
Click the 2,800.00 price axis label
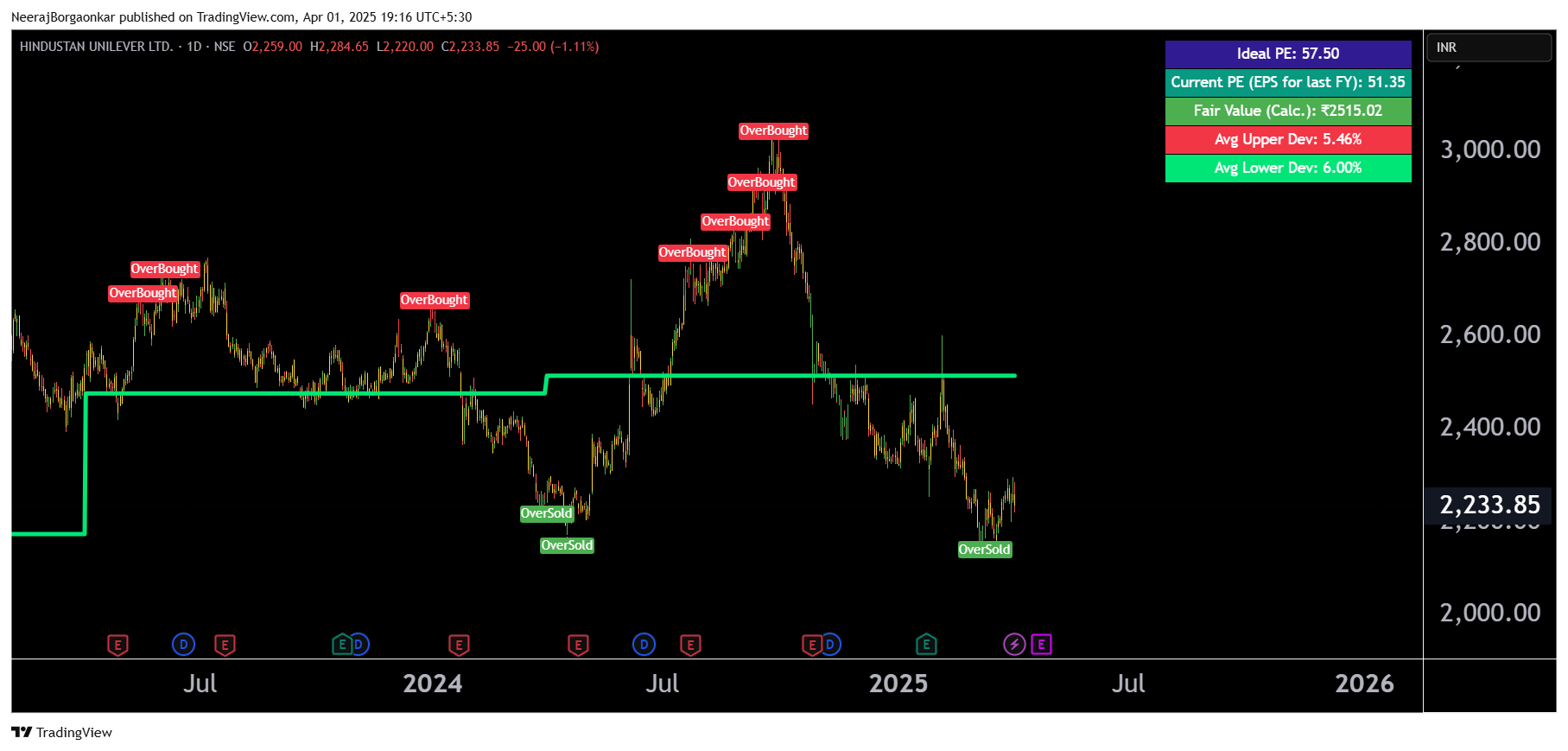[x=1490, y=242]
